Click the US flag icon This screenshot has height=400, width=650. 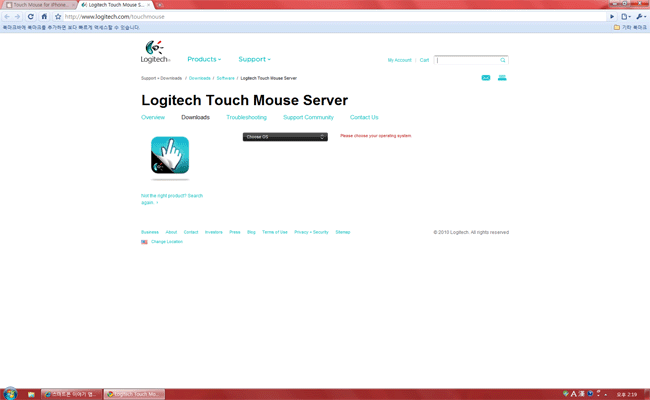pyautogui.click(x=144, y=242)
